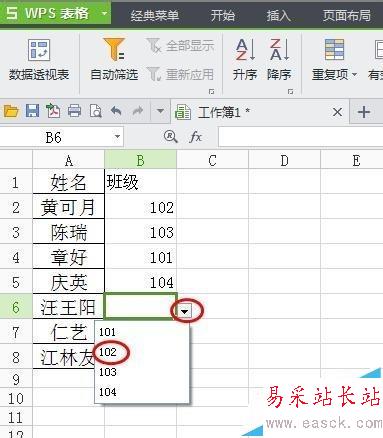Sort ascending with 升序

[245, 59]
